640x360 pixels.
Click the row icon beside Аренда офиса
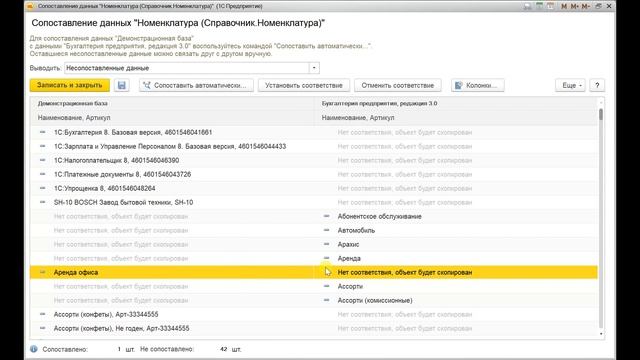(42, 272)
